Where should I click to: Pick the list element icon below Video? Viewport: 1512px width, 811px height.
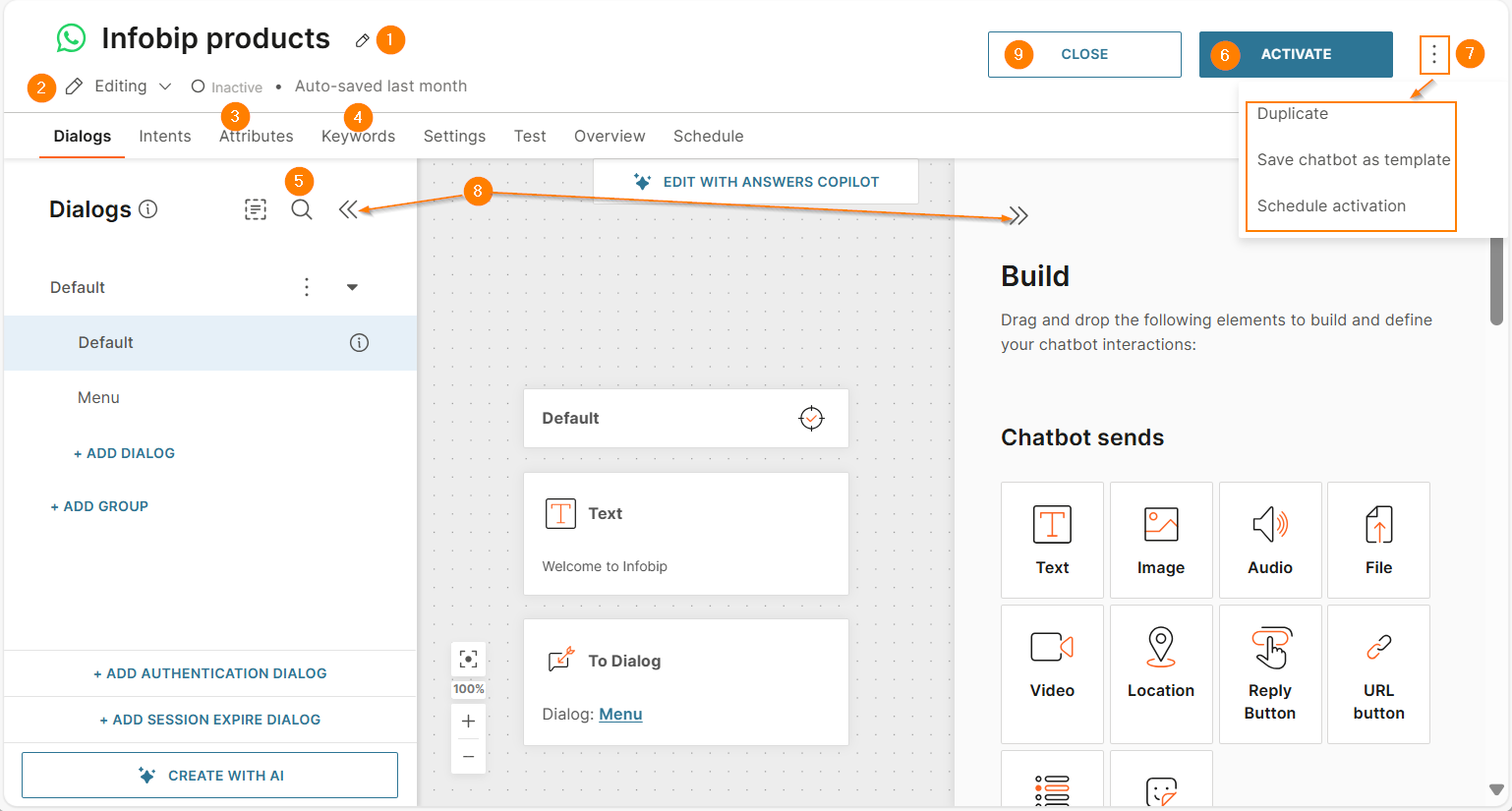(x=1052, y=789)
